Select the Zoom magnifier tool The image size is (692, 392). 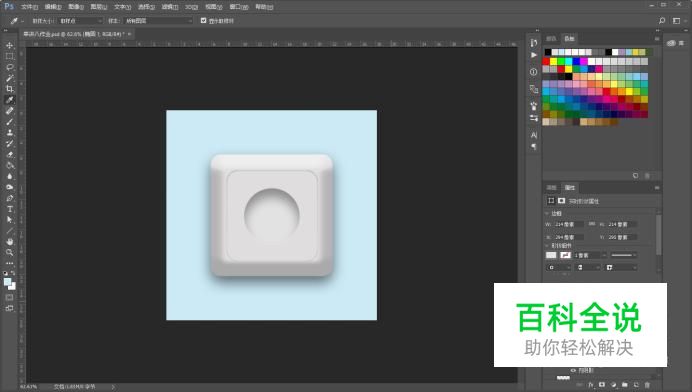tap(9, 253)
